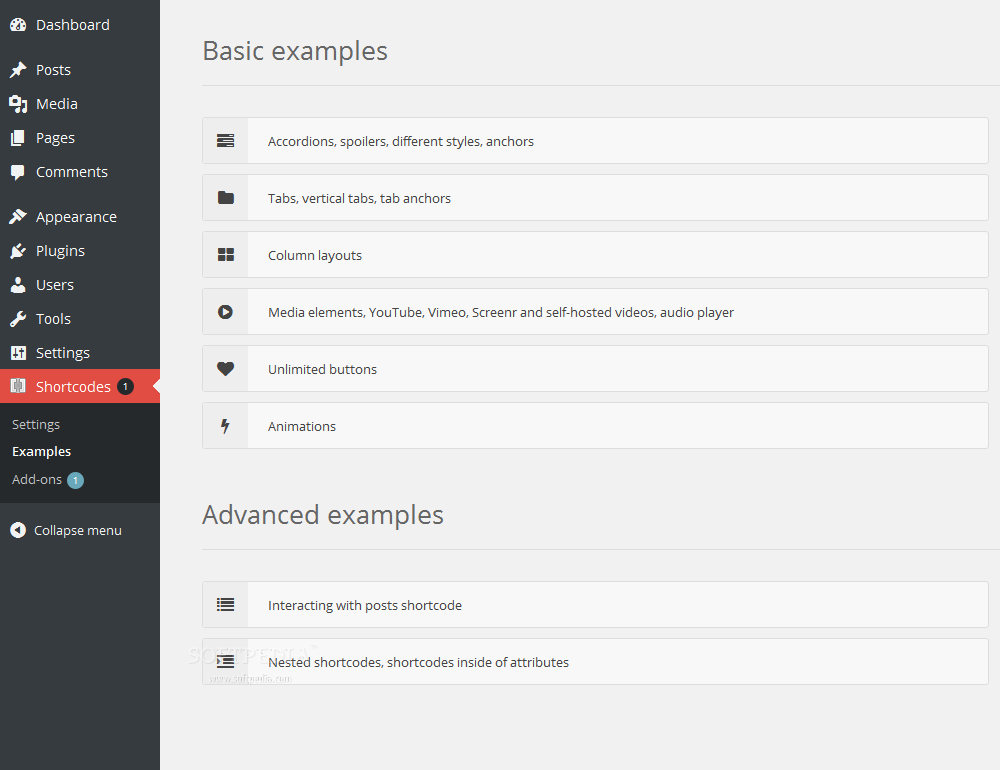Expand the Column layouts example
Screen dimensions: 1000x770
point(315,255)
